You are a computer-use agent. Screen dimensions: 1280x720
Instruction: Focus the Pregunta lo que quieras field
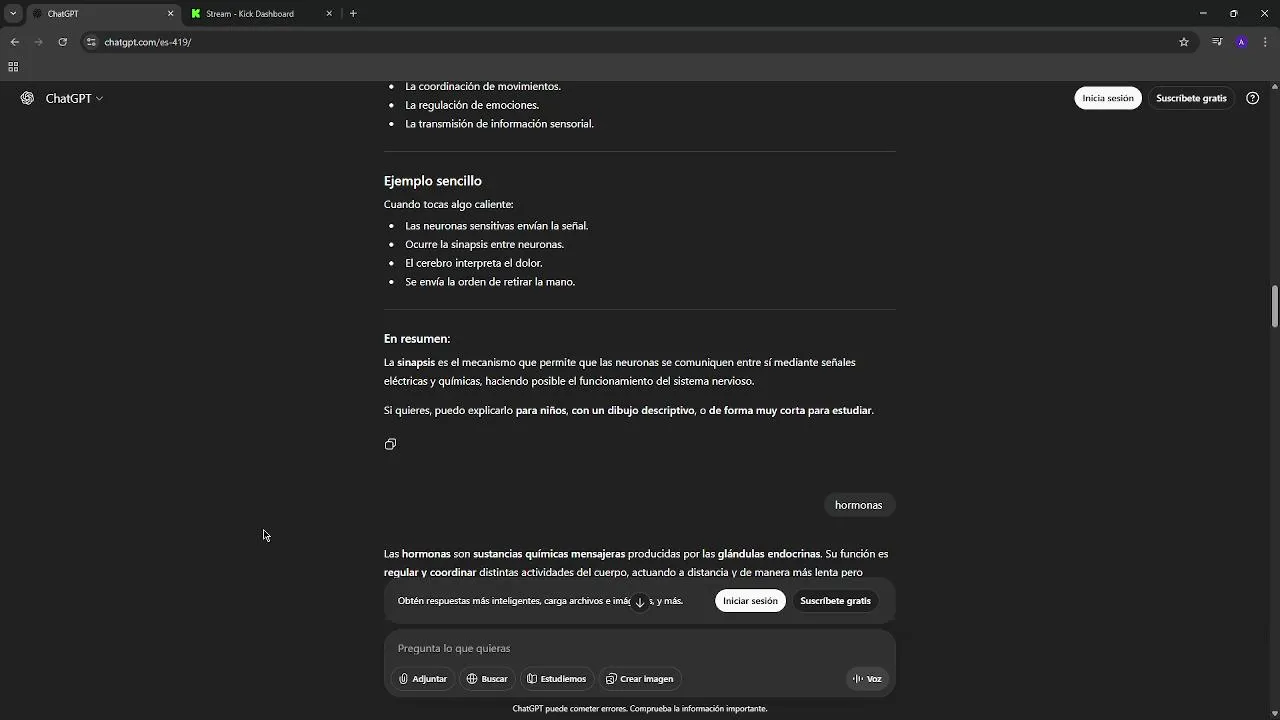(640, 648)
